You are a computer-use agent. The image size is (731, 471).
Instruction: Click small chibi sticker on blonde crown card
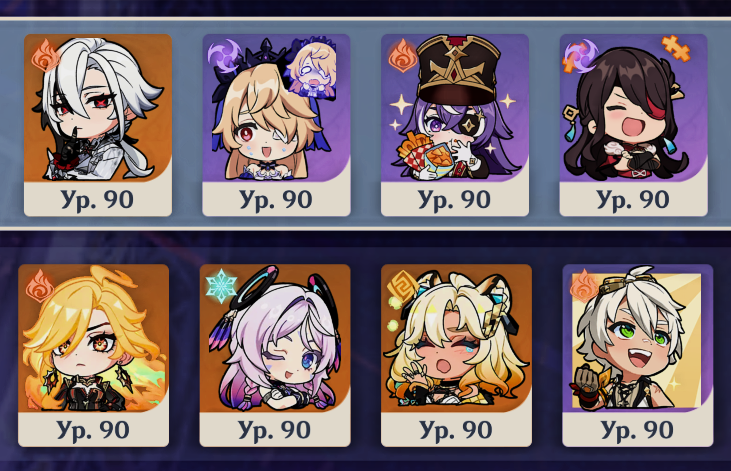pos(311,68)
